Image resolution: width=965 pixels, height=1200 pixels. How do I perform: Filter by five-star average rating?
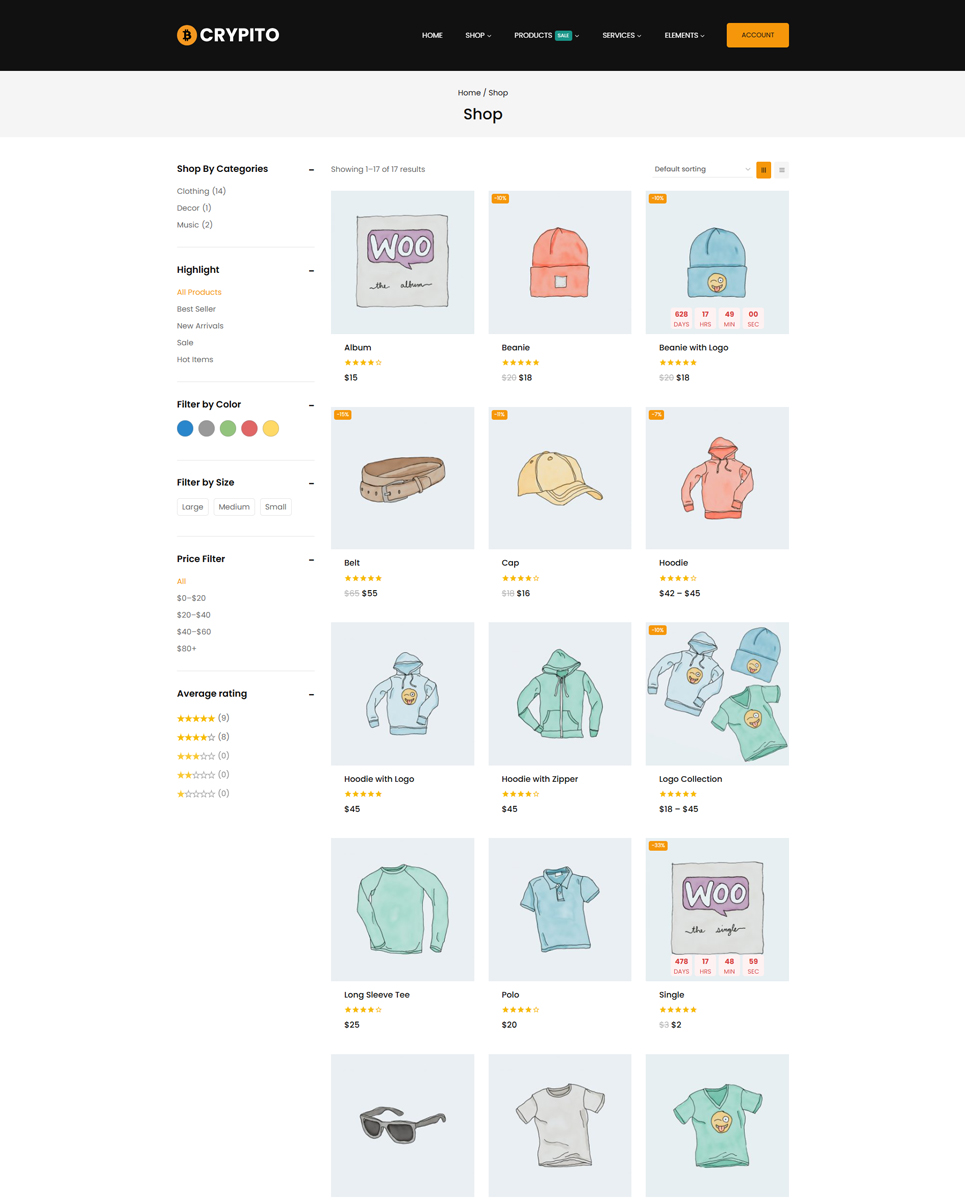196,718
